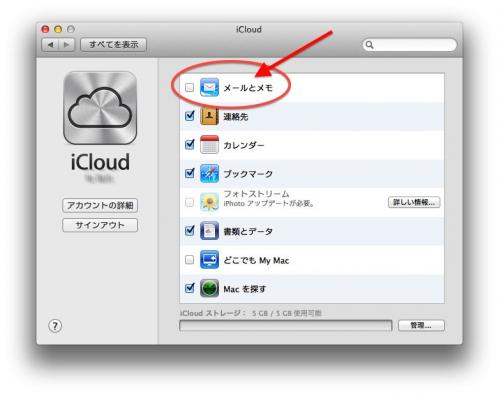
Task: Toggle the フォトストリーム checkbox
Action: pos(189,202)
